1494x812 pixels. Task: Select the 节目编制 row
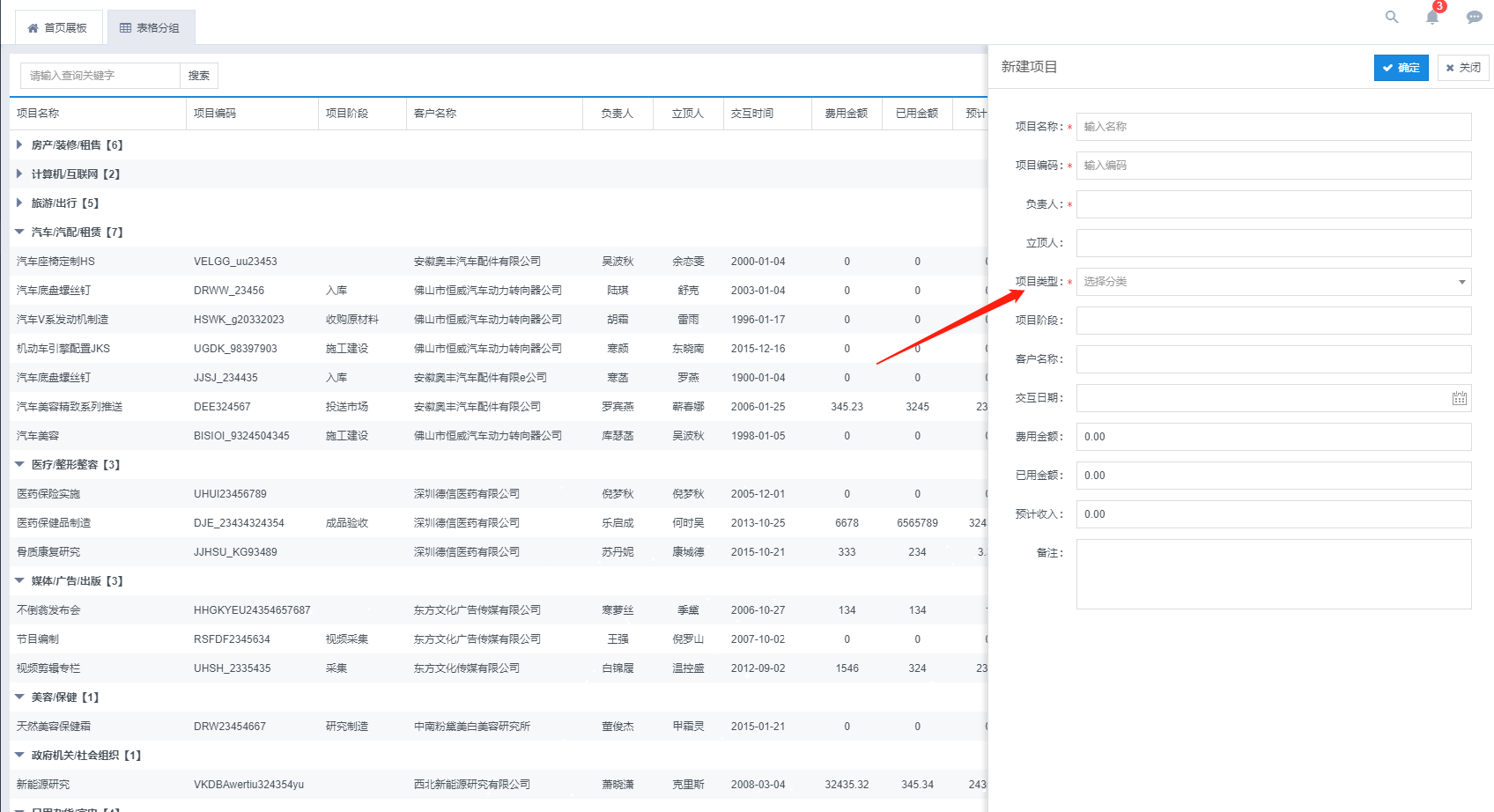click(x=499, y=639)
